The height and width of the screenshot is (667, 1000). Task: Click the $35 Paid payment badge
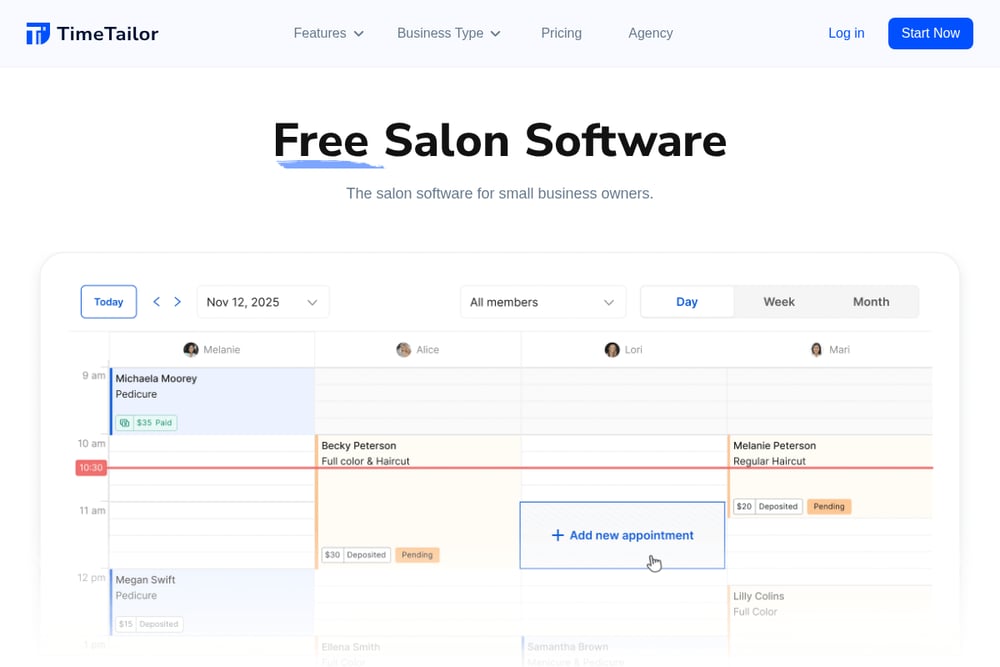pos(147,422)
